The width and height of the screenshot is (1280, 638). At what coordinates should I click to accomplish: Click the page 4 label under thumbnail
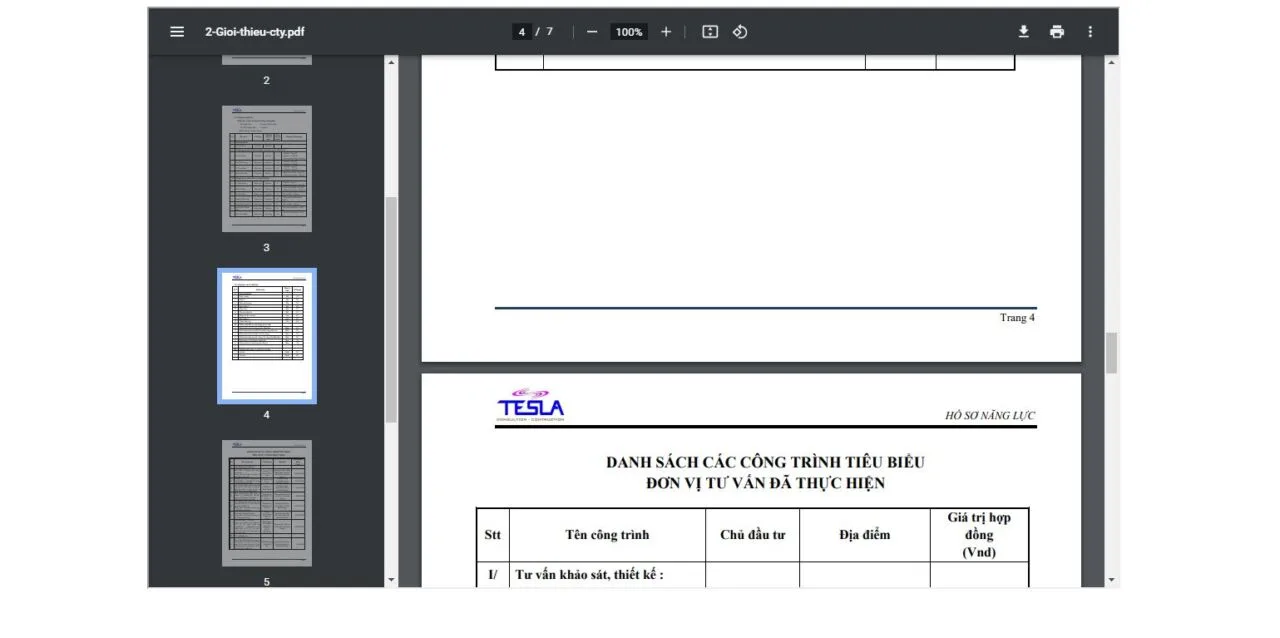[x=266, y=415]
